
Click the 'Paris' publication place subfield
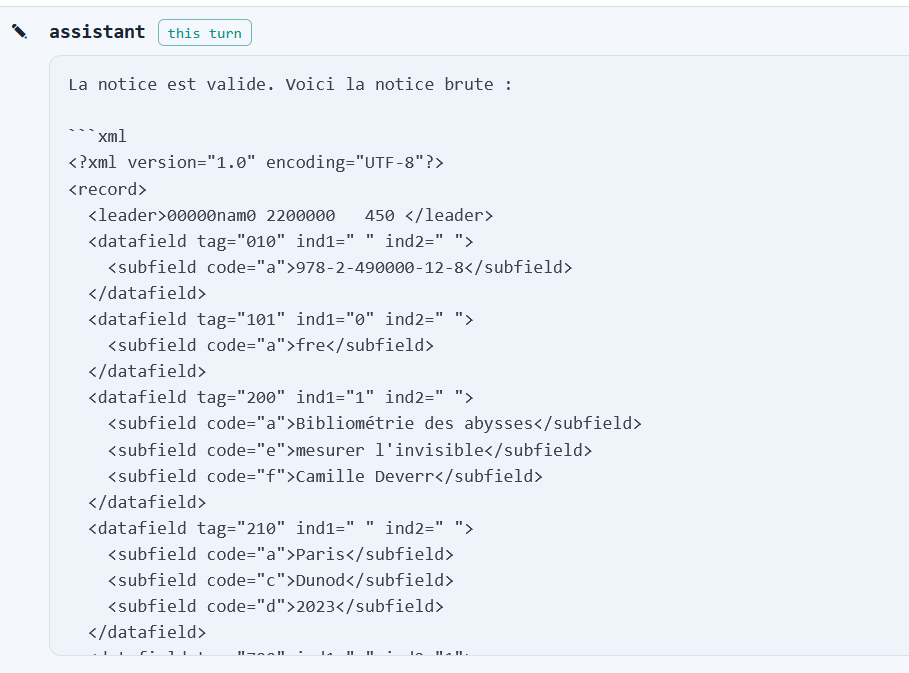pyautogui.click(x=281, y=554)
